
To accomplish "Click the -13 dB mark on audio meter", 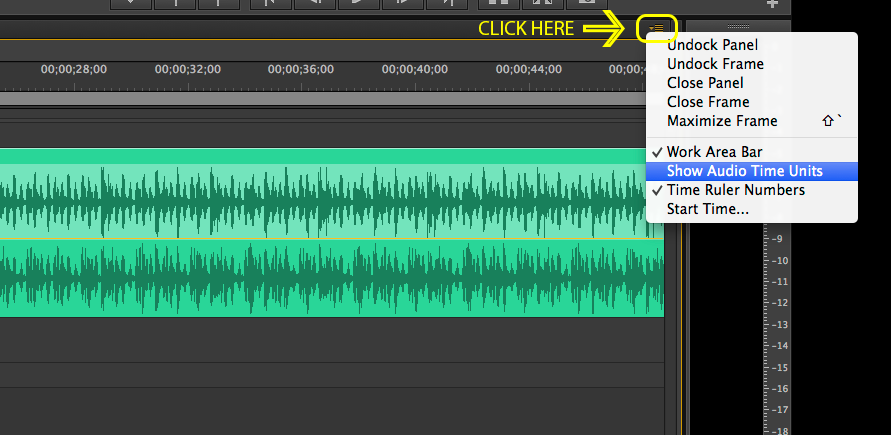I will 780,324.
